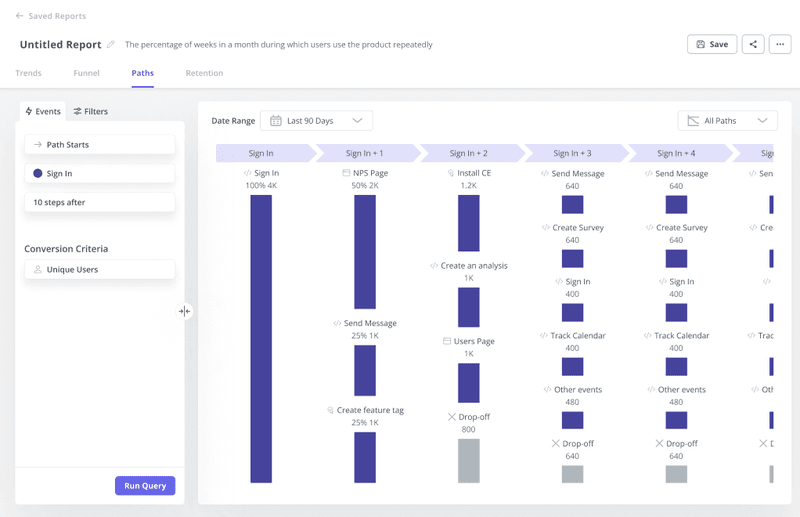Select the NPS Page bar in Sign In + 1
The image size is (800, 517).
[365, 251]
